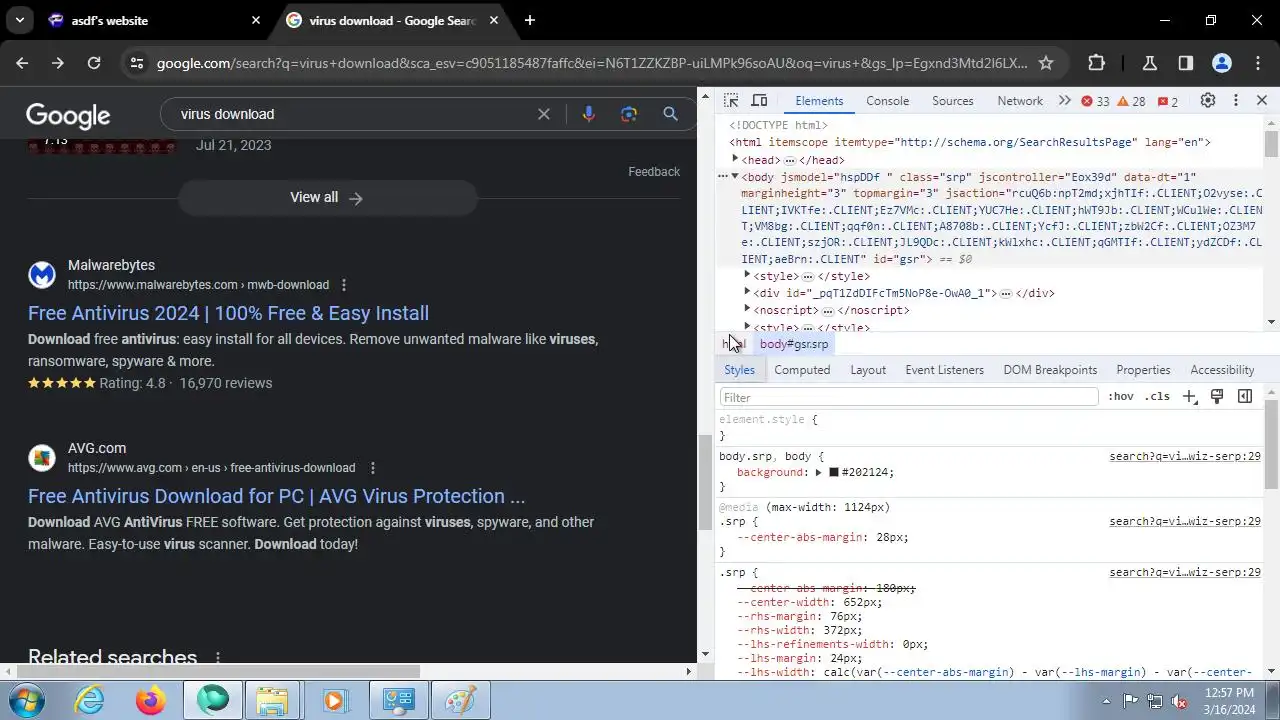
Task: Open DevTools settings gear
Action: click(x=1208, y=101)
